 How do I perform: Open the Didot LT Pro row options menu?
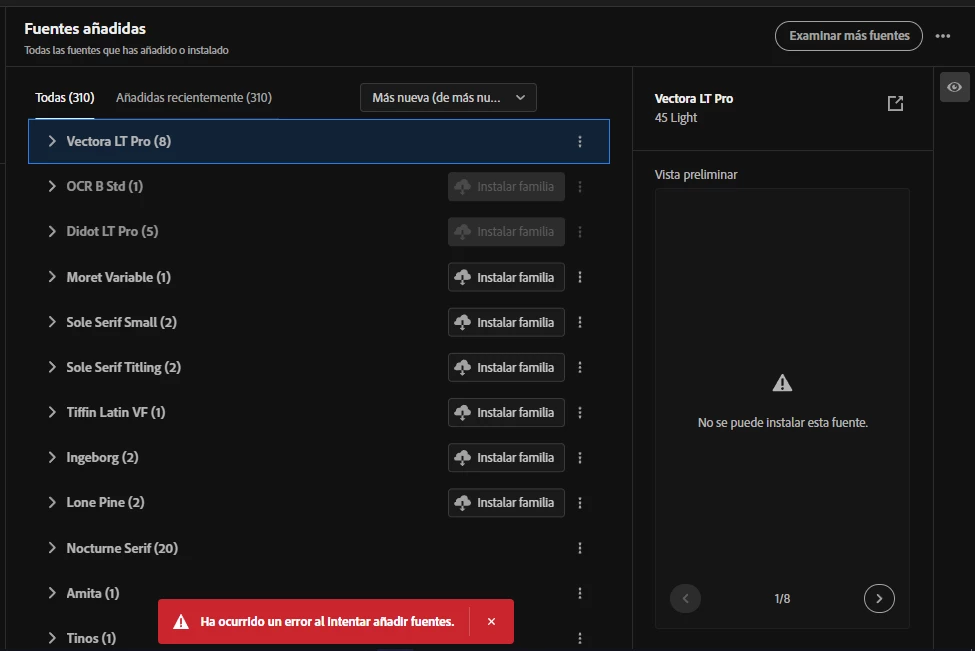point(580,232)
